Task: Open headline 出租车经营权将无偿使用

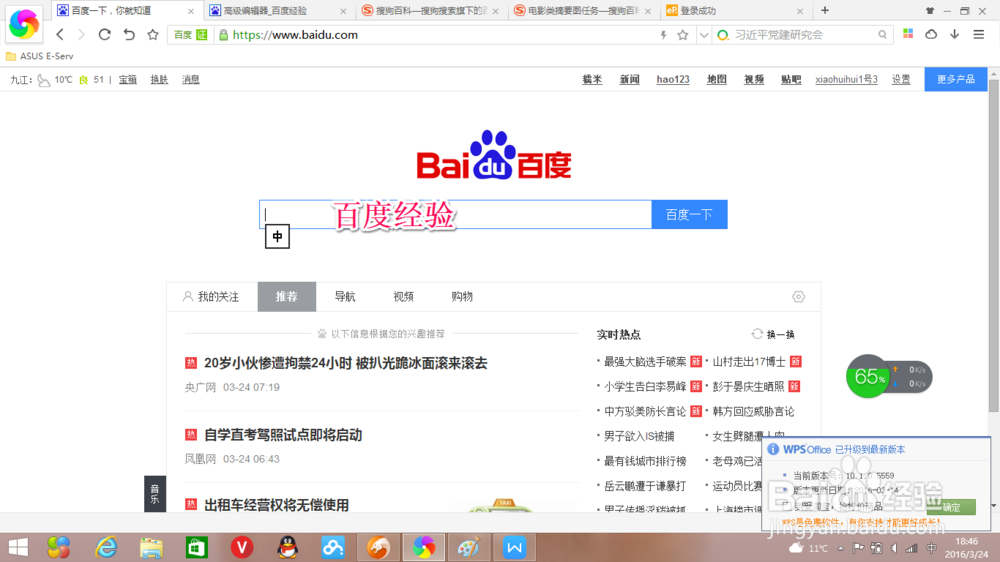Action: point(276,505)
